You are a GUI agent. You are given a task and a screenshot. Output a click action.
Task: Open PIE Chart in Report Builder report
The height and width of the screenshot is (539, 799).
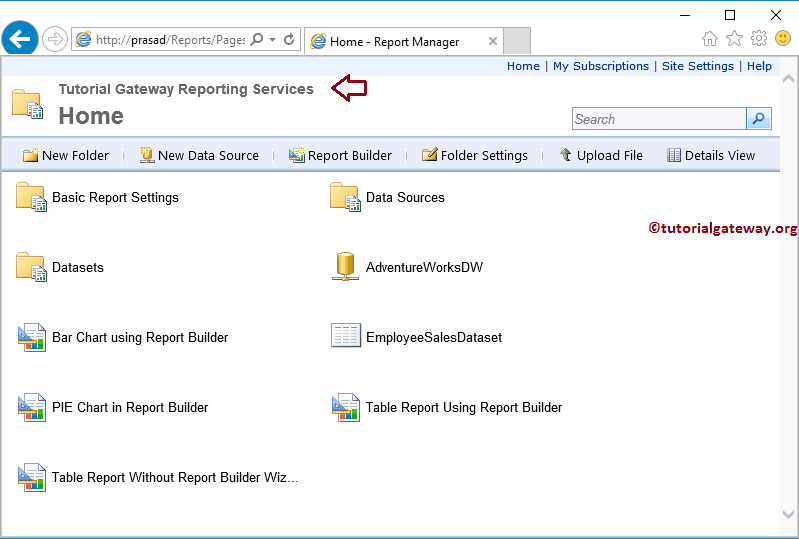130,408
